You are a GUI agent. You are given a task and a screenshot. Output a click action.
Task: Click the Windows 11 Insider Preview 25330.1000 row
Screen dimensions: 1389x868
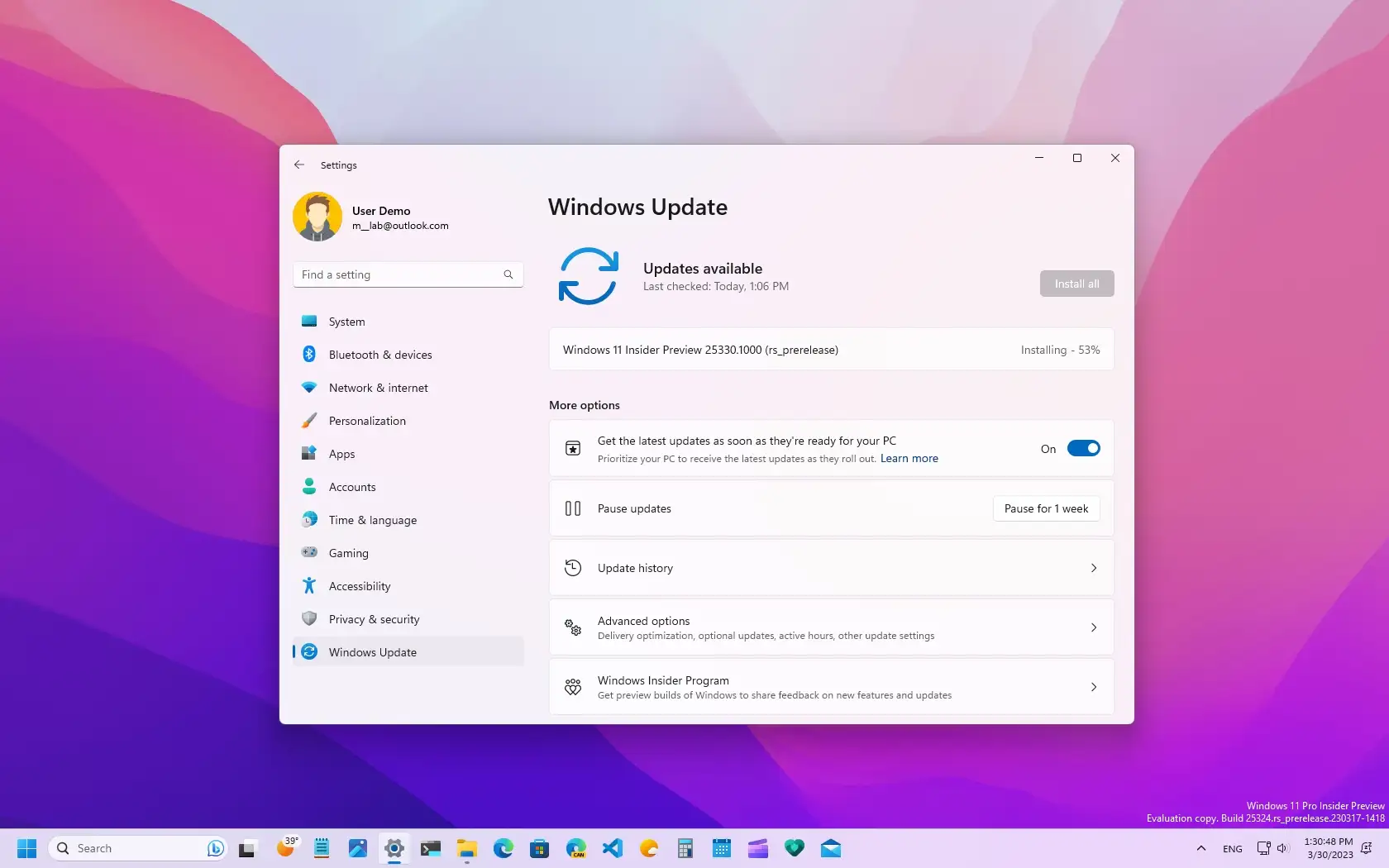(x=831, y=350)
